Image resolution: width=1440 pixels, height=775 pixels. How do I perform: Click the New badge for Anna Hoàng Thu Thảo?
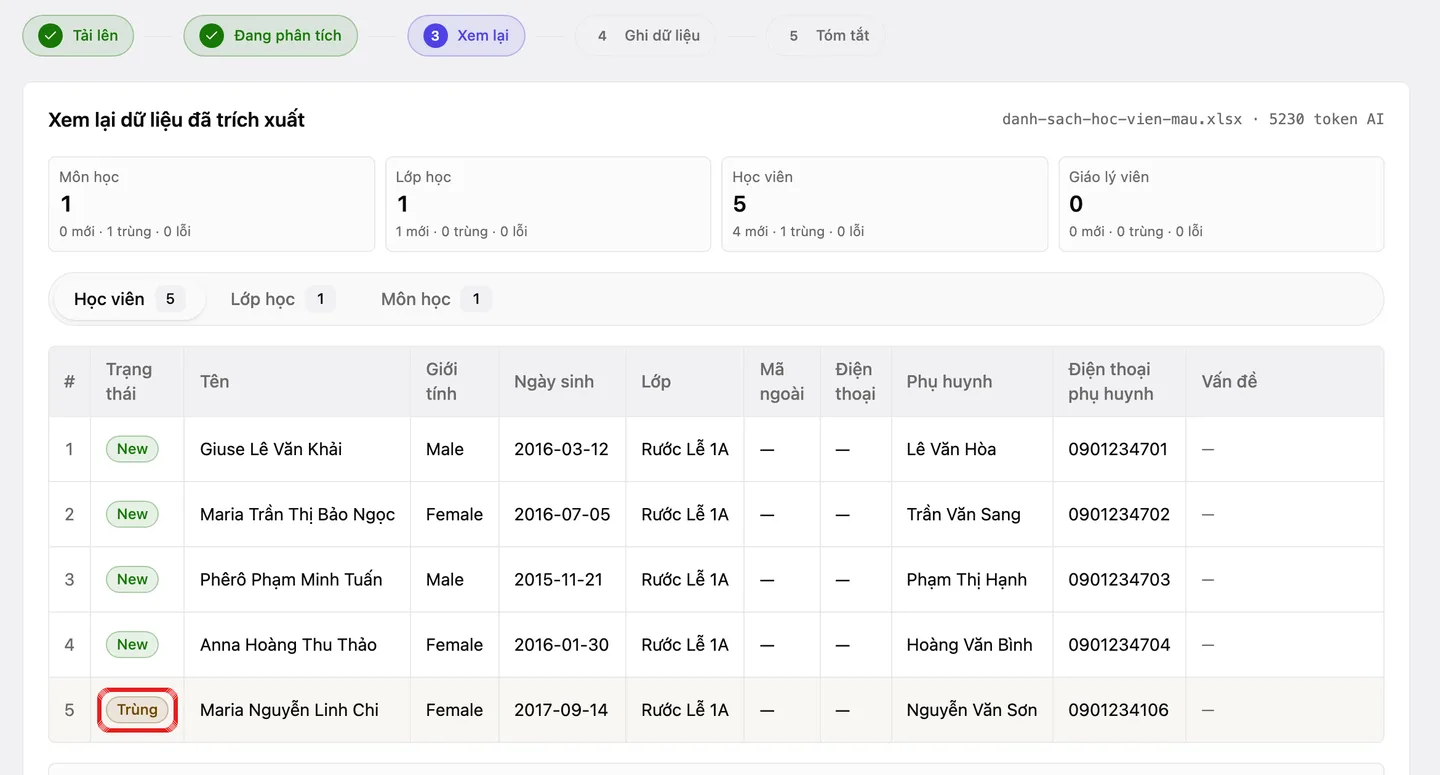(132, 645)
